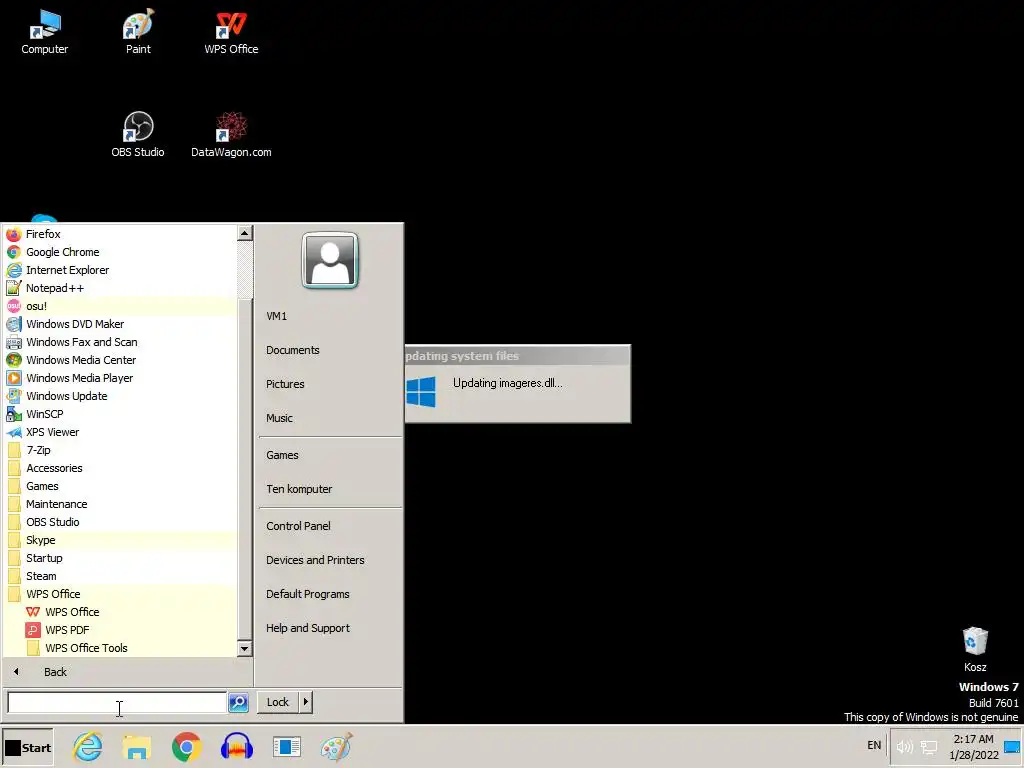Launch WPS Office under WPS Office folder
The width and height of the screenshot is (1024, 768).
coord(72,612)
